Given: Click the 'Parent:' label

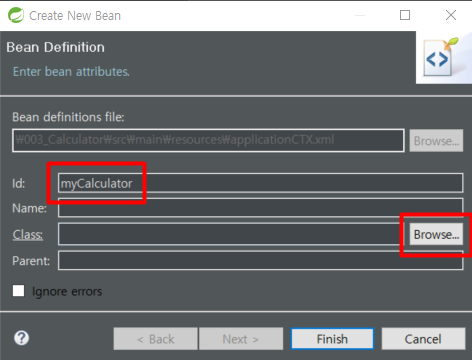Looking at the screenshot, I should (x=31, y=261).
